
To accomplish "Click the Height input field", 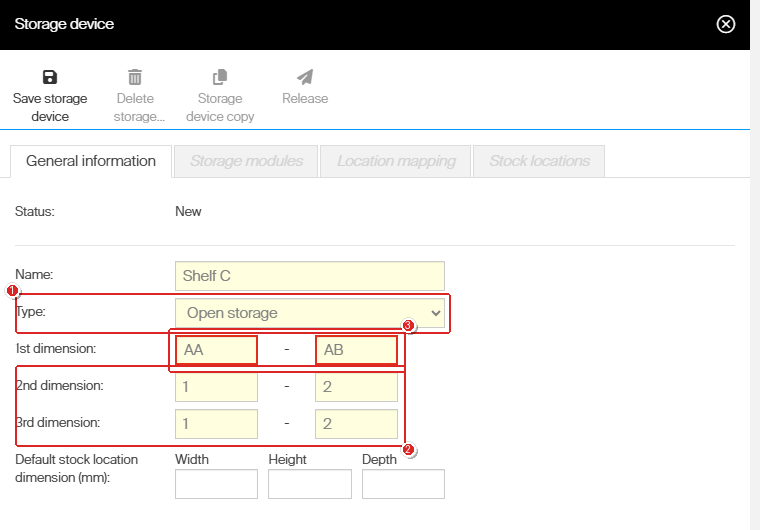I will [x=310, y=484].
